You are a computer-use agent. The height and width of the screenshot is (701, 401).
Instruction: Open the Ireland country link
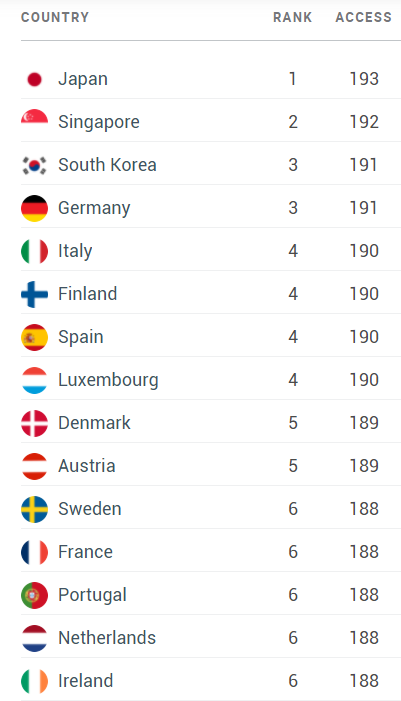coord(86,680)
